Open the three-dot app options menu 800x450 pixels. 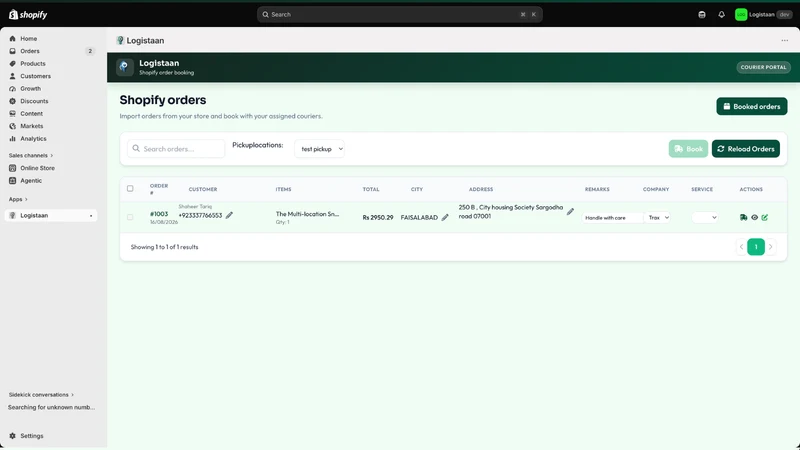click(785, 40)
